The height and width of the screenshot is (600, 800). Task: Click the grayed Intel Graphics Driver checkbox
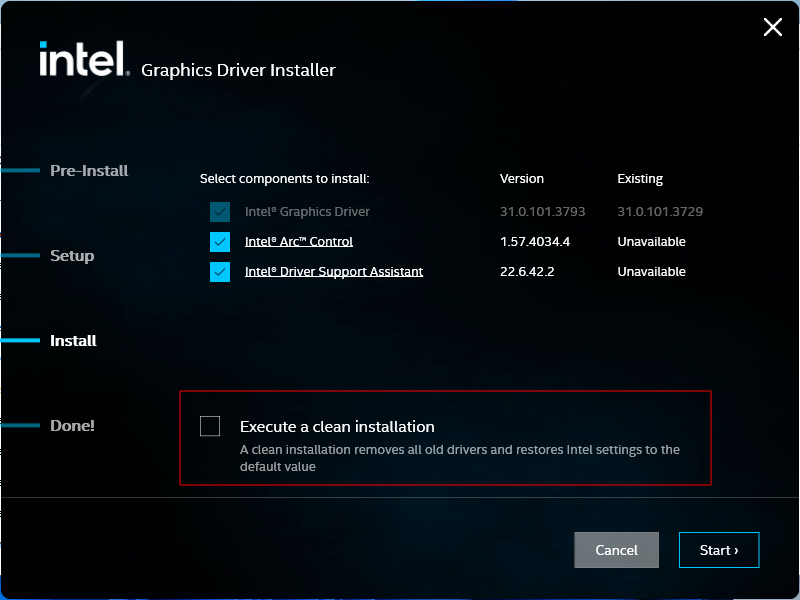click(220, 211)
